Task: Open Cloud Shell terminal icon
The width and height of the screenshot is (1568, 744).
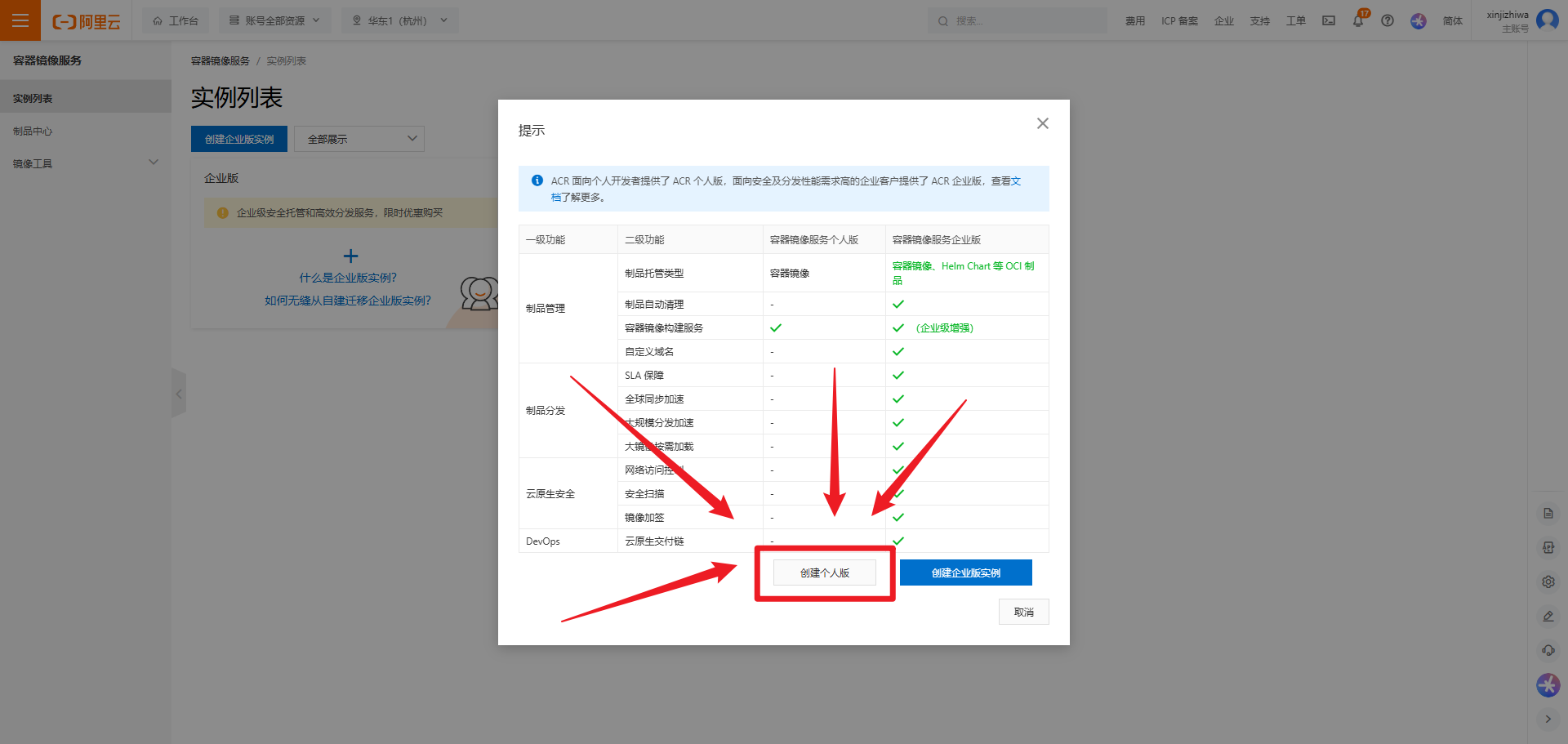Action: click(1329, 20)
